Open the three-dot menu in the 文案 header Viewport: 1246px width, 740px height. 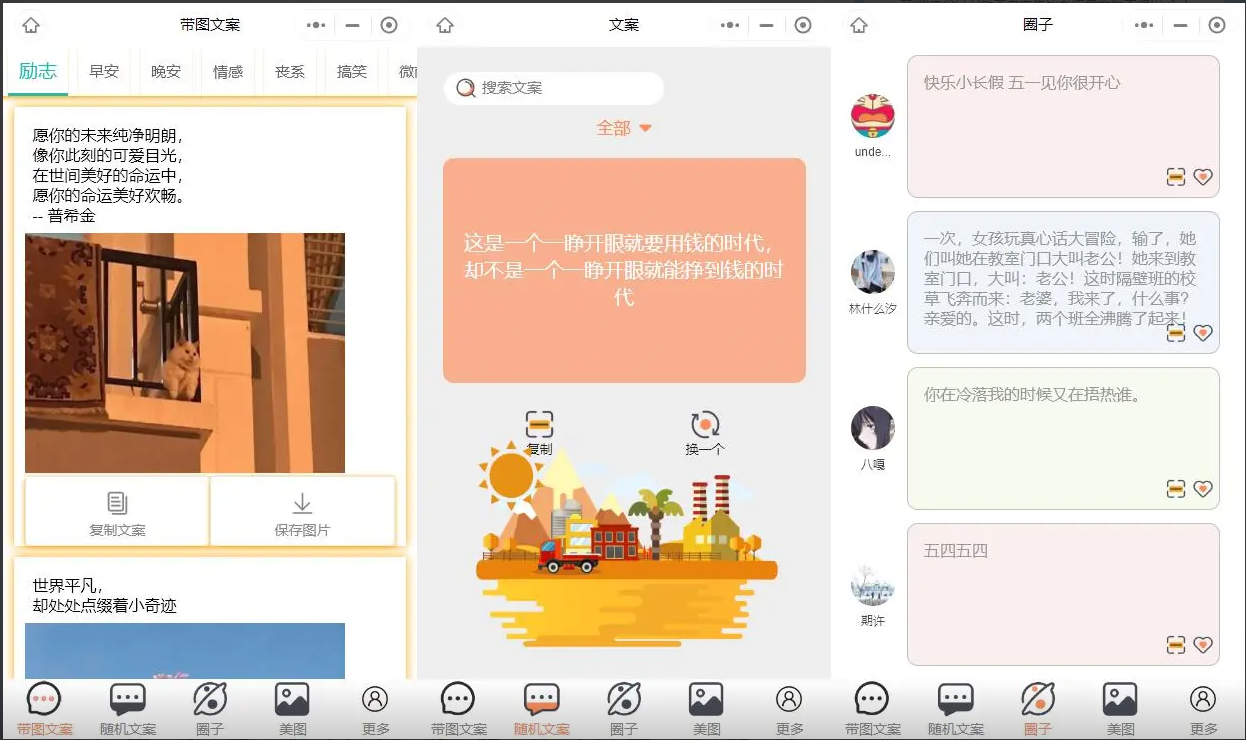point(729,25)
